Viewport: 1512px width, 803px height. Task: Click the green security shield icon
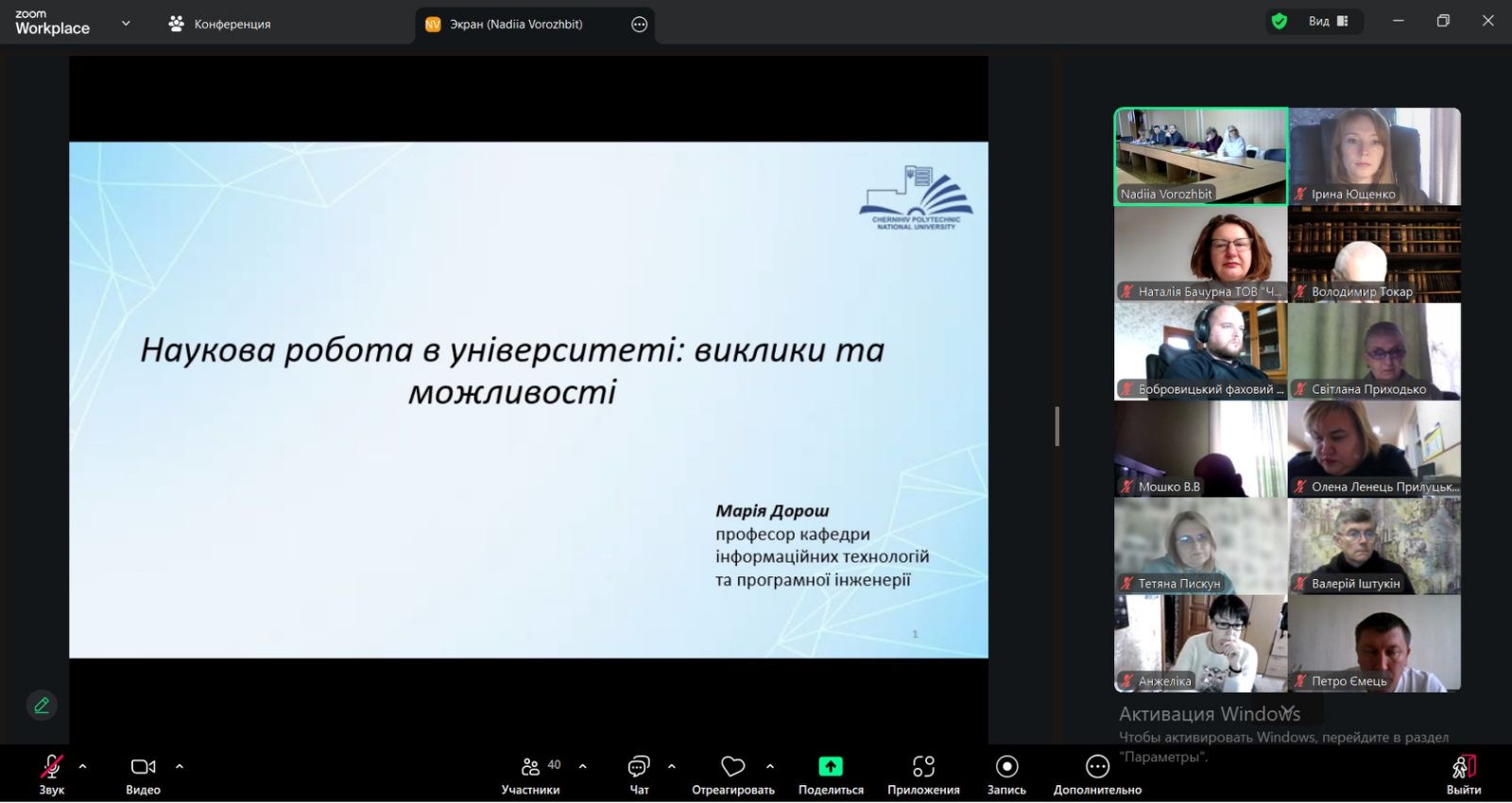(1280, 22)
